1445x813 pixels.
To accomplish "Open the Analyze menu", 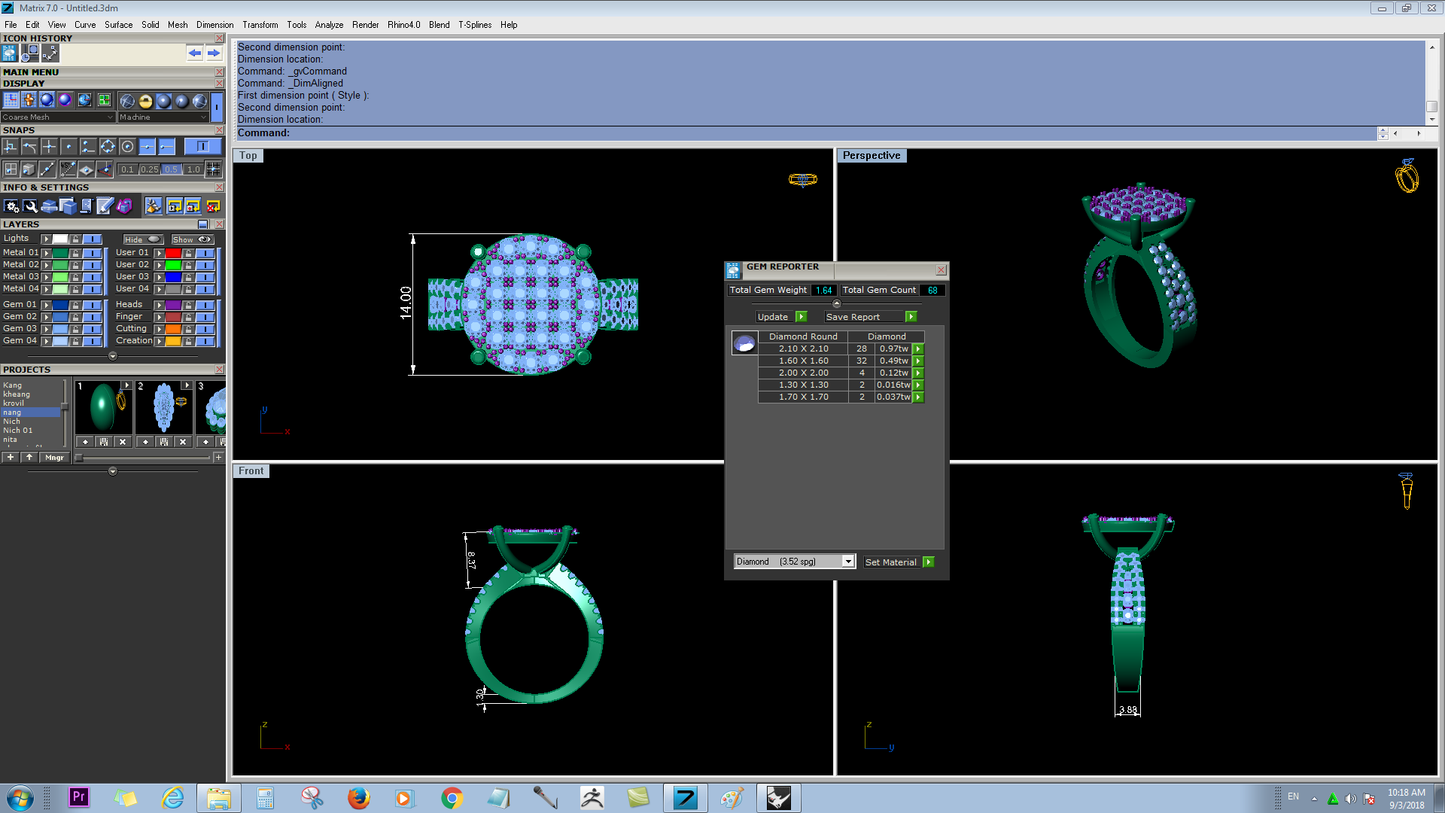I will coord(329,25).
